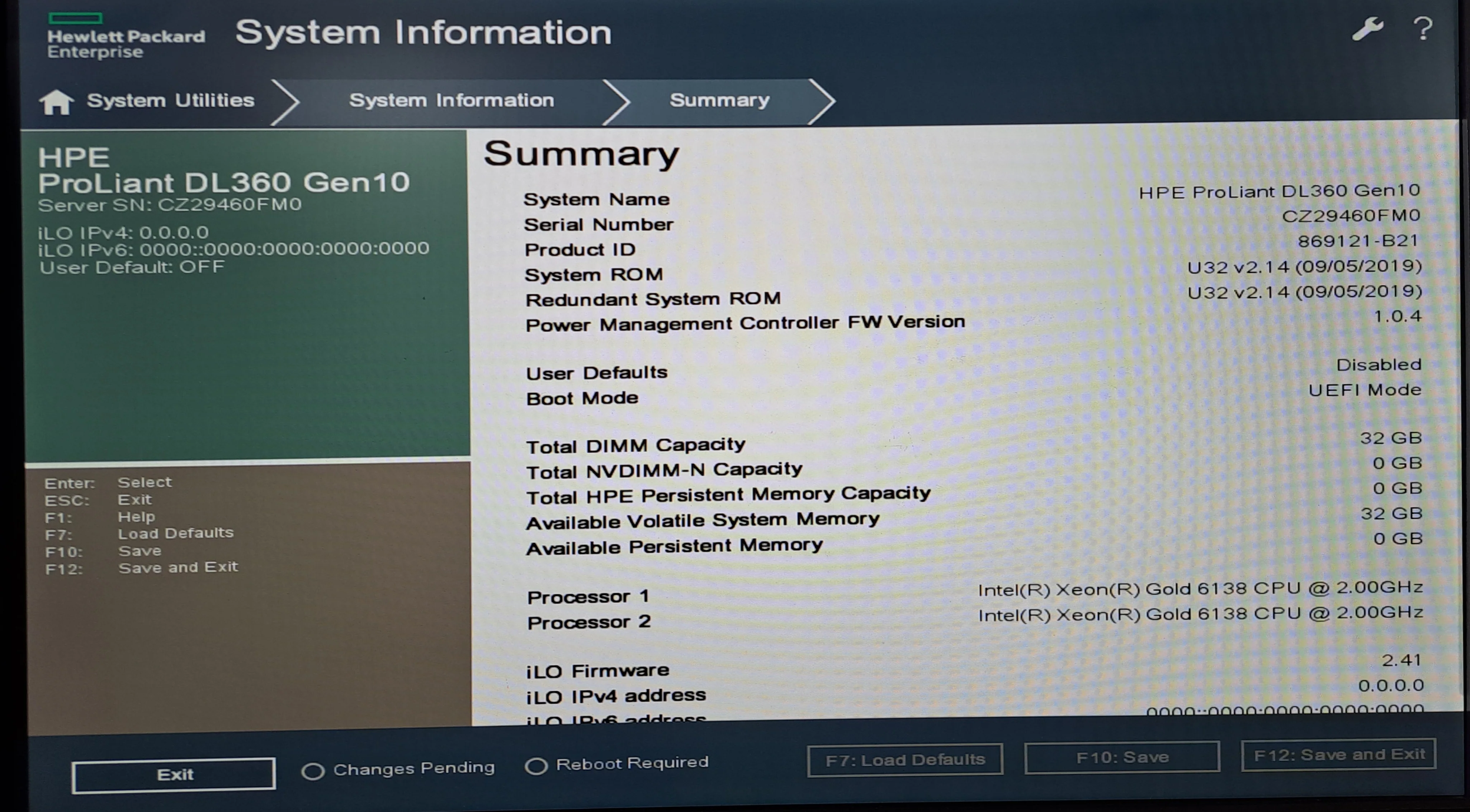Select User Default: OFF in left panel
Screen dimensions: 1470x812
(x=132, y=267)
